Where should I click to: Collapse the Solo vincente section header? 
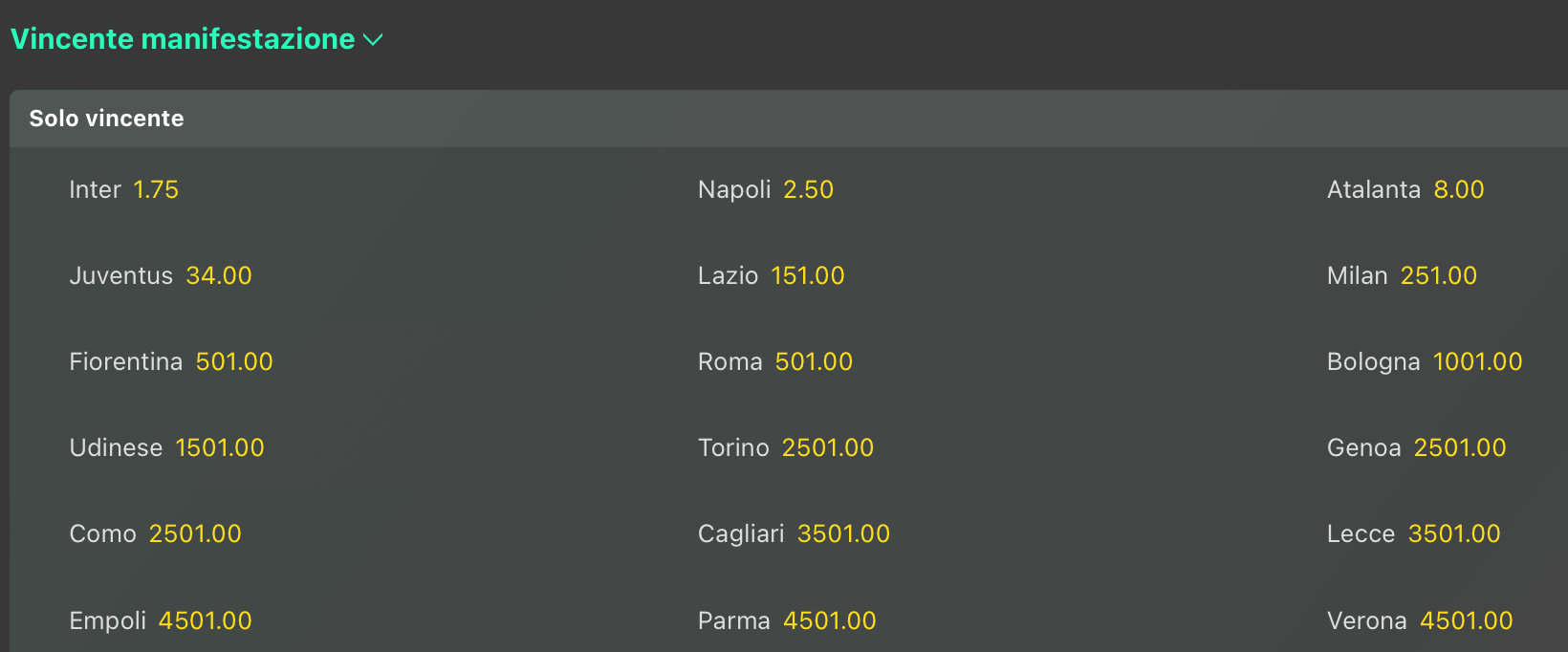coord(107,119)
